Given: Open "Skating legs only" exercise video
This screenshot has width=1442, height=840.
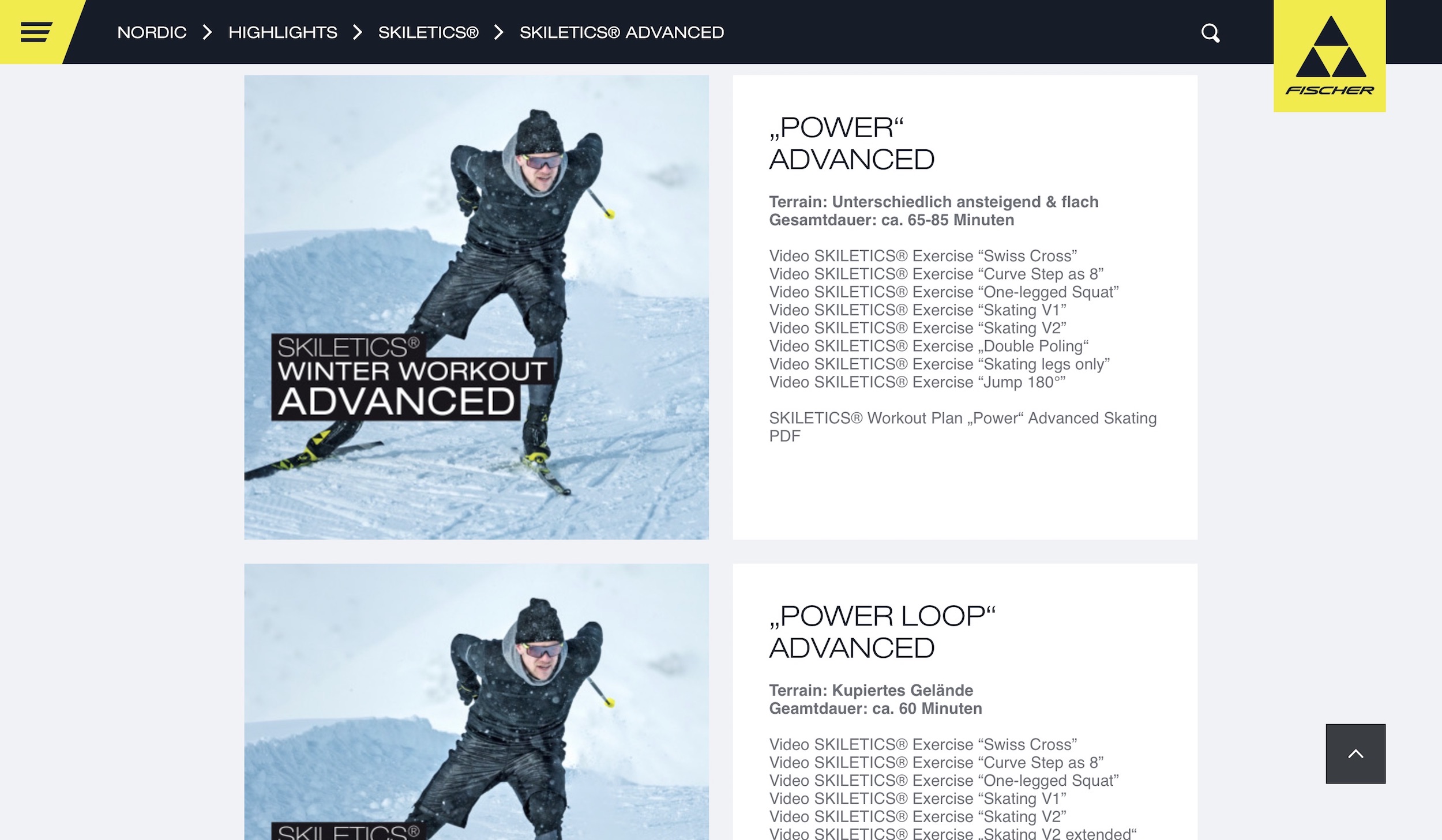Looking at the screenshot, I should pyautogui.click(x=940, y=364).
